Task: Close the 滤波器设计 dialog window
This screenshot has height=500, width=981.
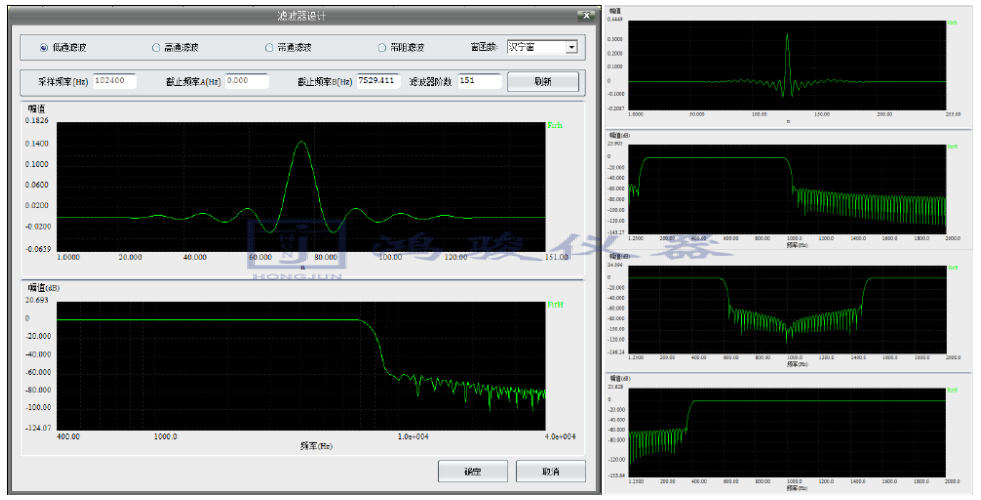Action: point(585,16)
